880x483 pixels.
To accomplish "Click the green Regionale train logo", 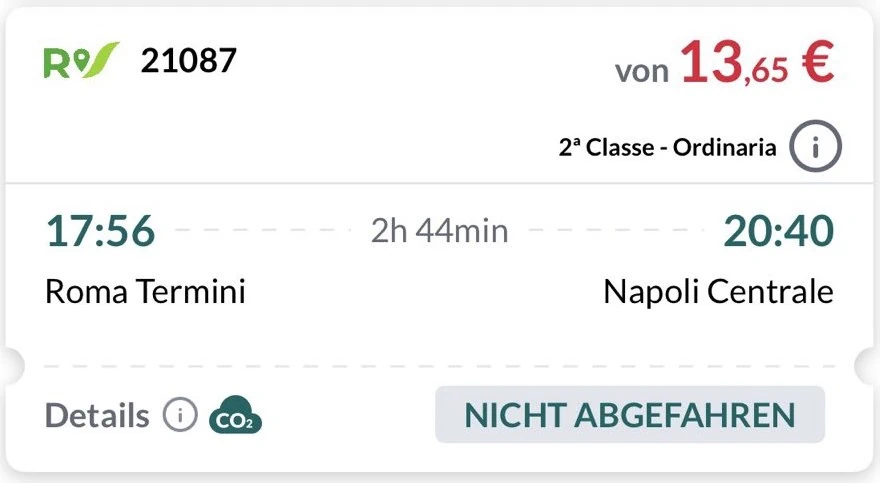I will point(81,62).
